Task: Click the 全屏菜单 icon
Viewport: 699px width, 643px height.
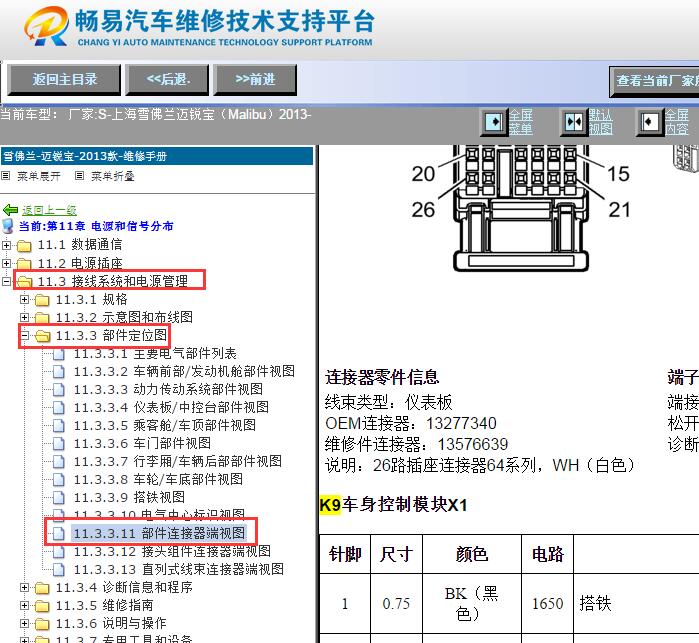Action: [494, 122]
